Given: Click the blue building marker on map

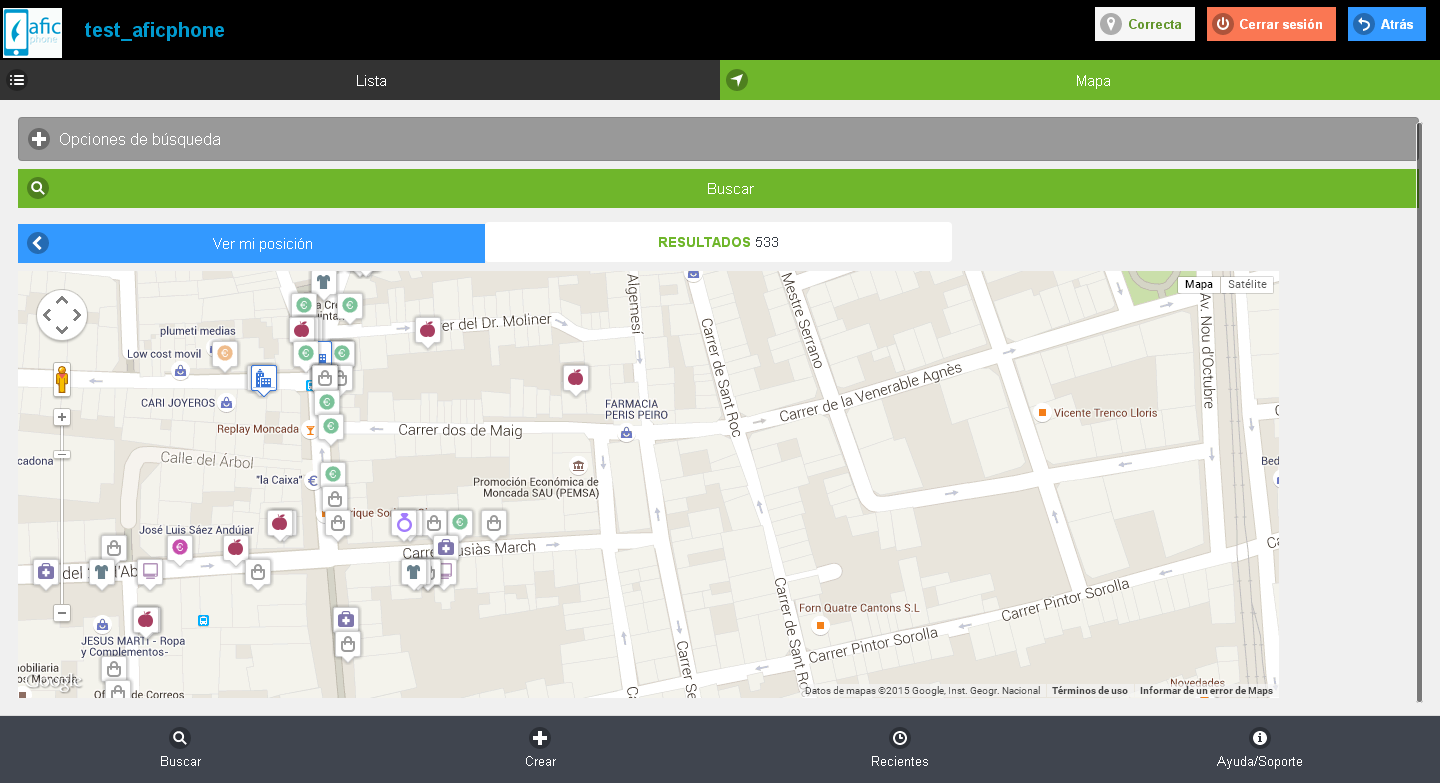Looking at the screenshot, I should [263, 379].
